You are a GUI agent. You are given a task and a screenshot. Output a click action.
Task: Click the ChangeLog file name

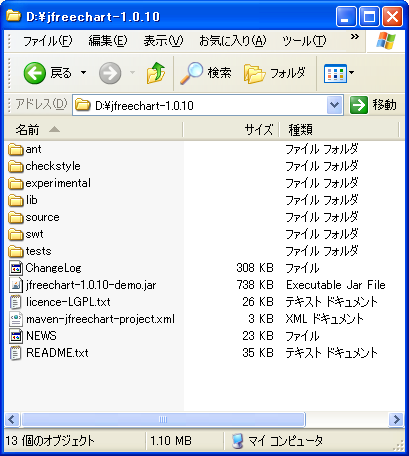(53, 268)
